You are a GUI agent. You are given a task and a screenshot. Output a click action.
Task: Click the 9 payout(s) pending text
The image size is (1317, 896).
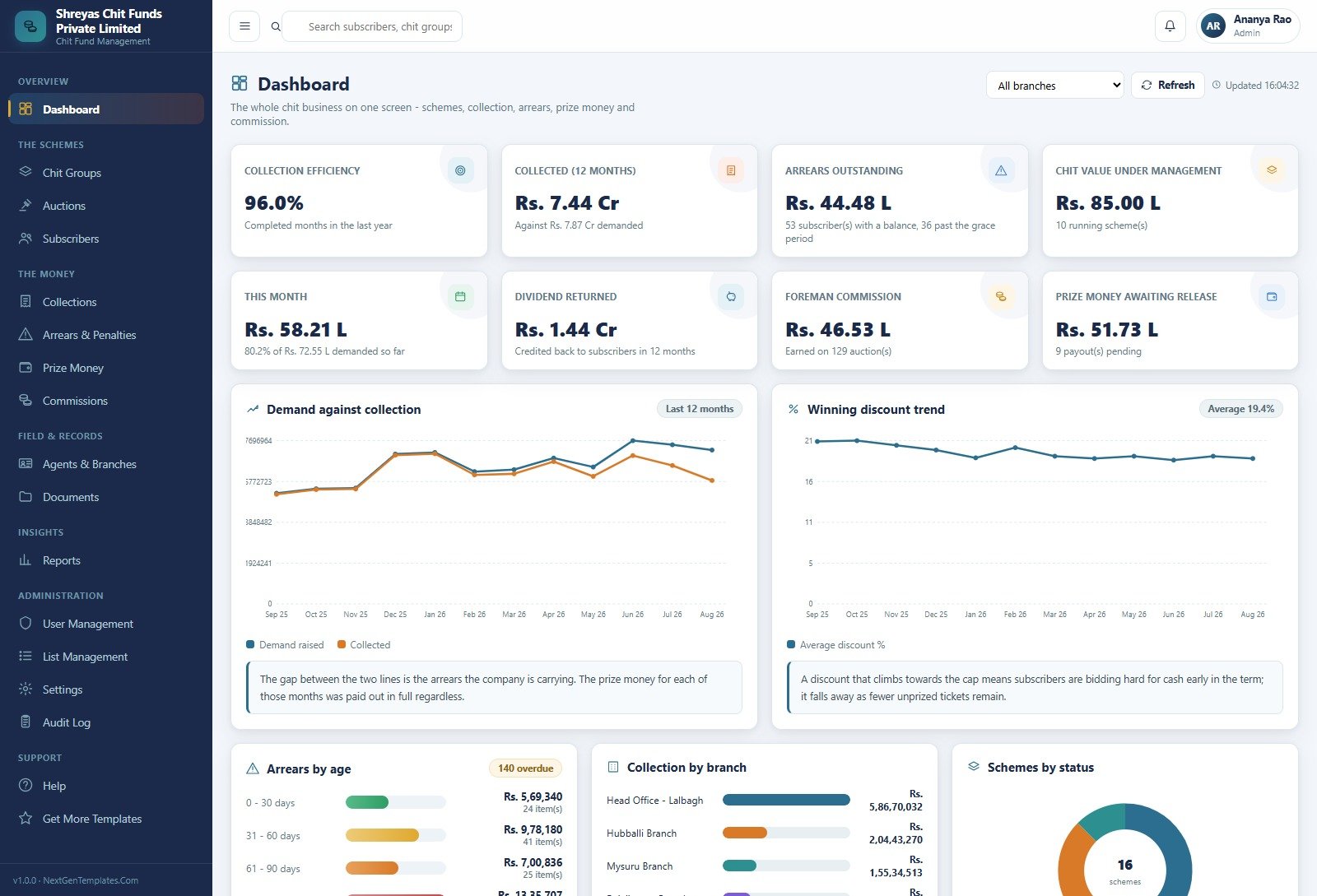click(1098, 351)
